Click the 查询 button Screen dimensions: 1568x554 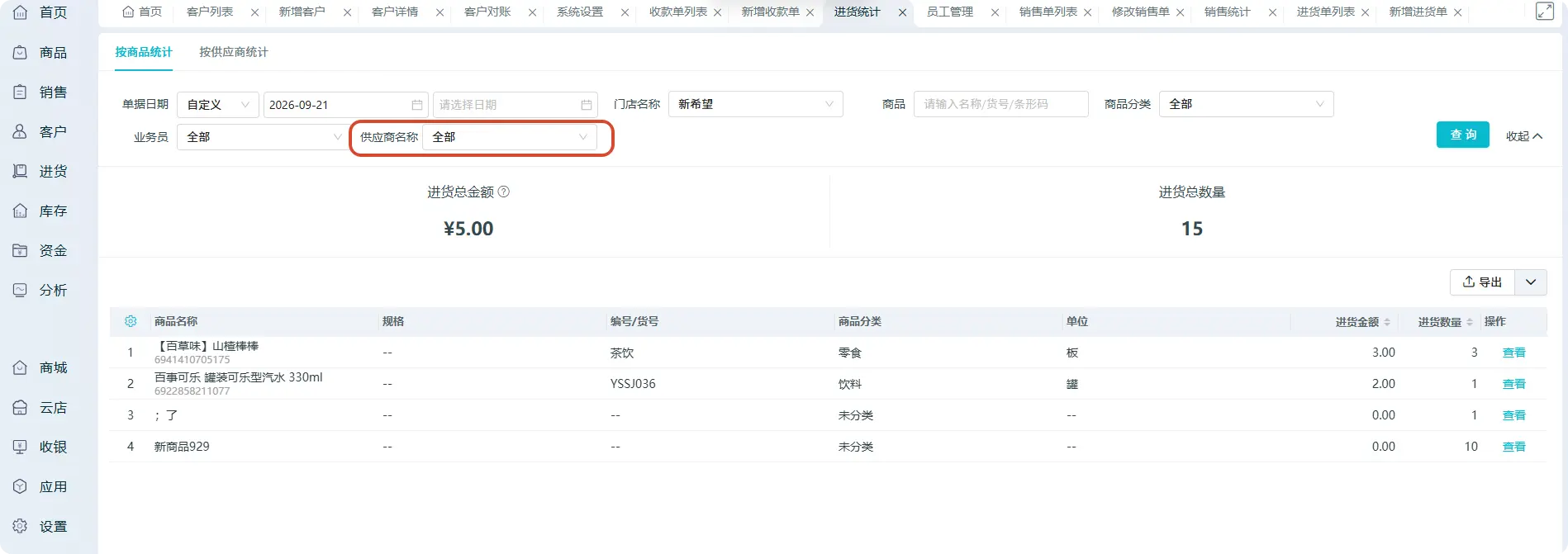[1463, 135]
